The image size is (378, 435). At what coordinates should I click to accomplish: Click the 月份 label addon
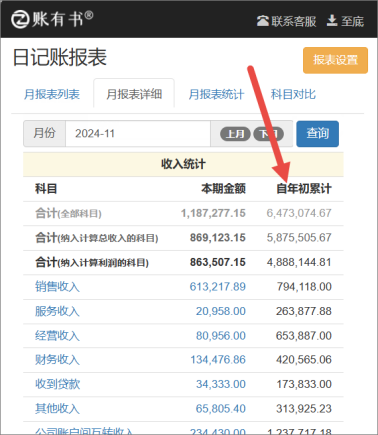pos(44,134)
